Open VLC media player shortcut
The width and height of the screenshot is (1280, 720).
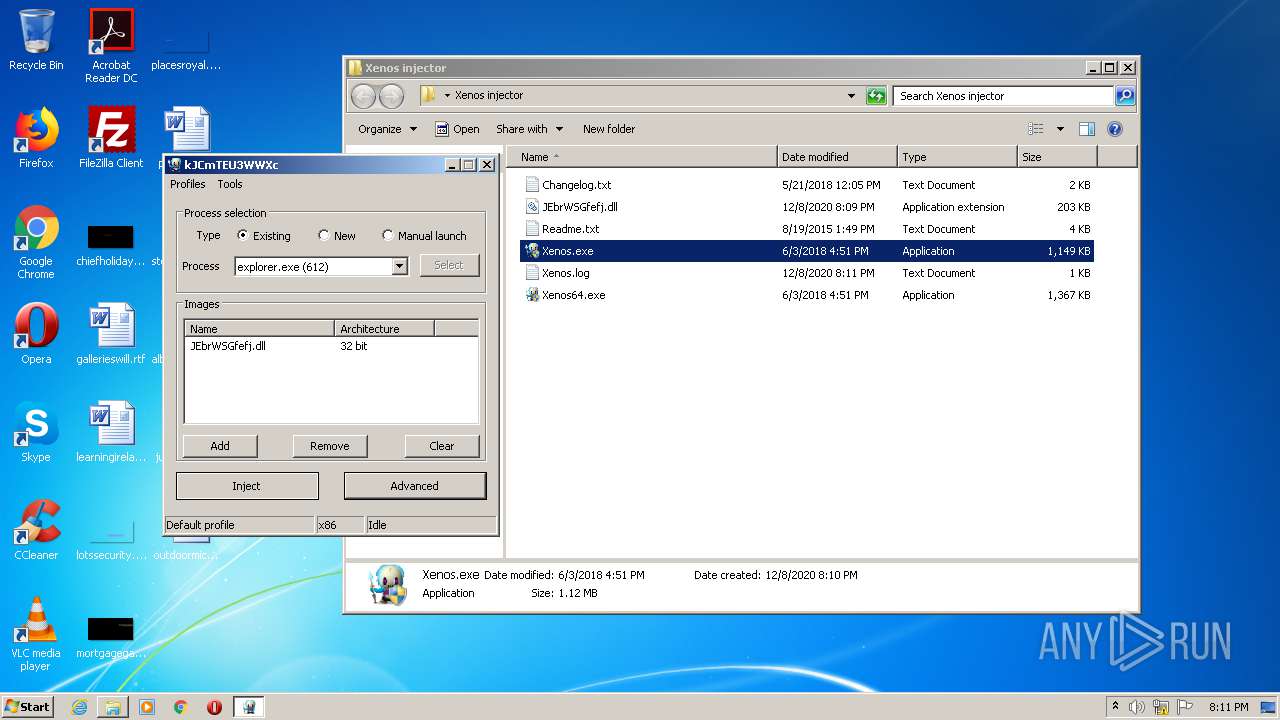[36, 634]
